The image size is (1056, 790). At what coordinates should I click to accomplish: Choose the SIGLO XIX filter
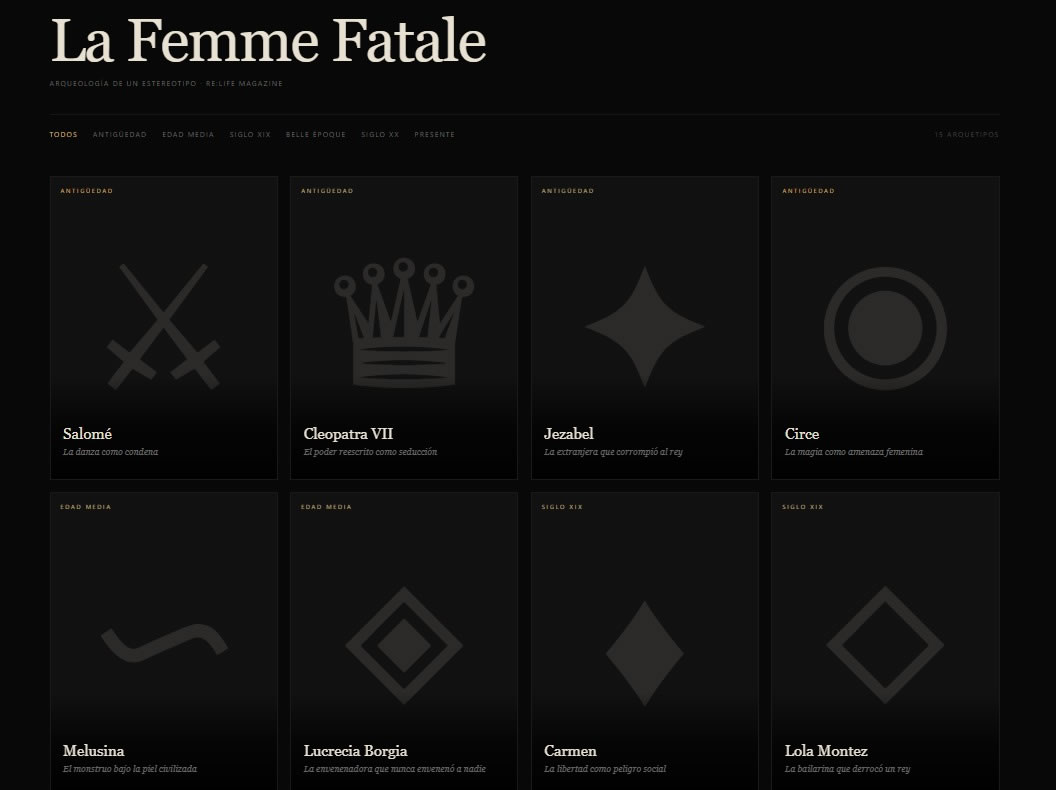click(250, 135)
